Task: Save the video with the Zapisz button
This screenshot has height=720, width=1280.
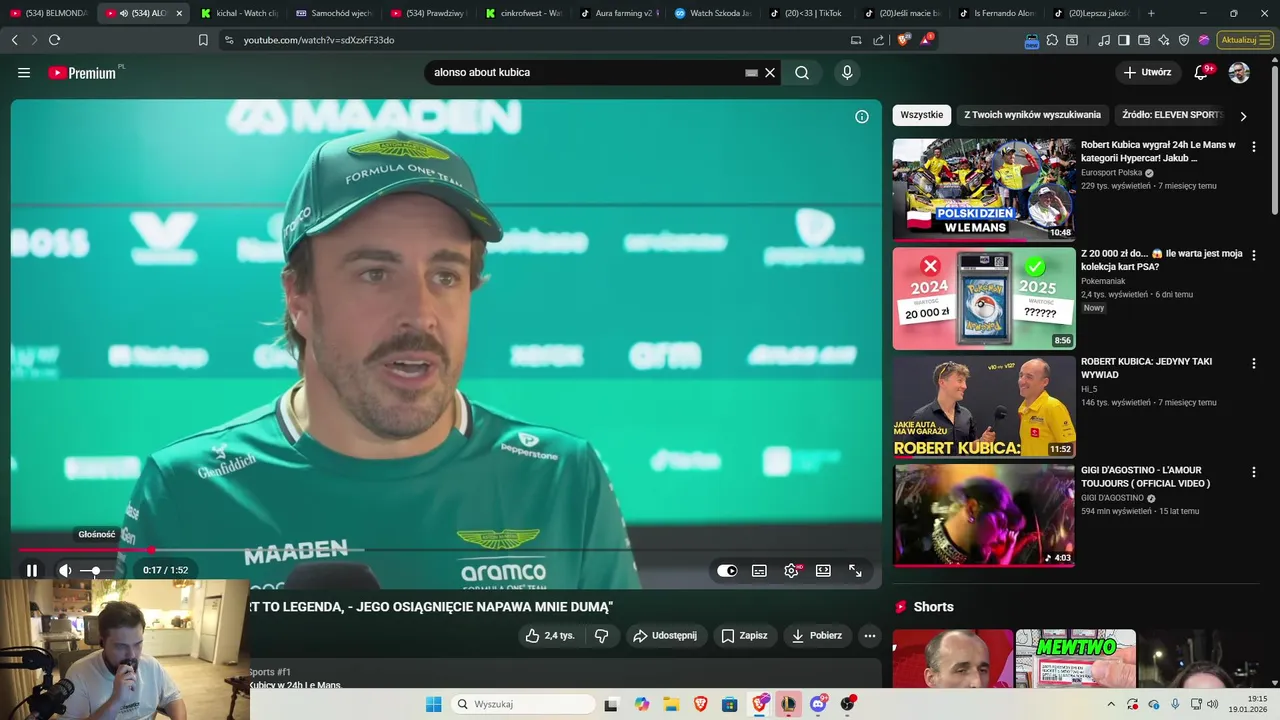Action: pyautogui.click(x=745, y=636)
